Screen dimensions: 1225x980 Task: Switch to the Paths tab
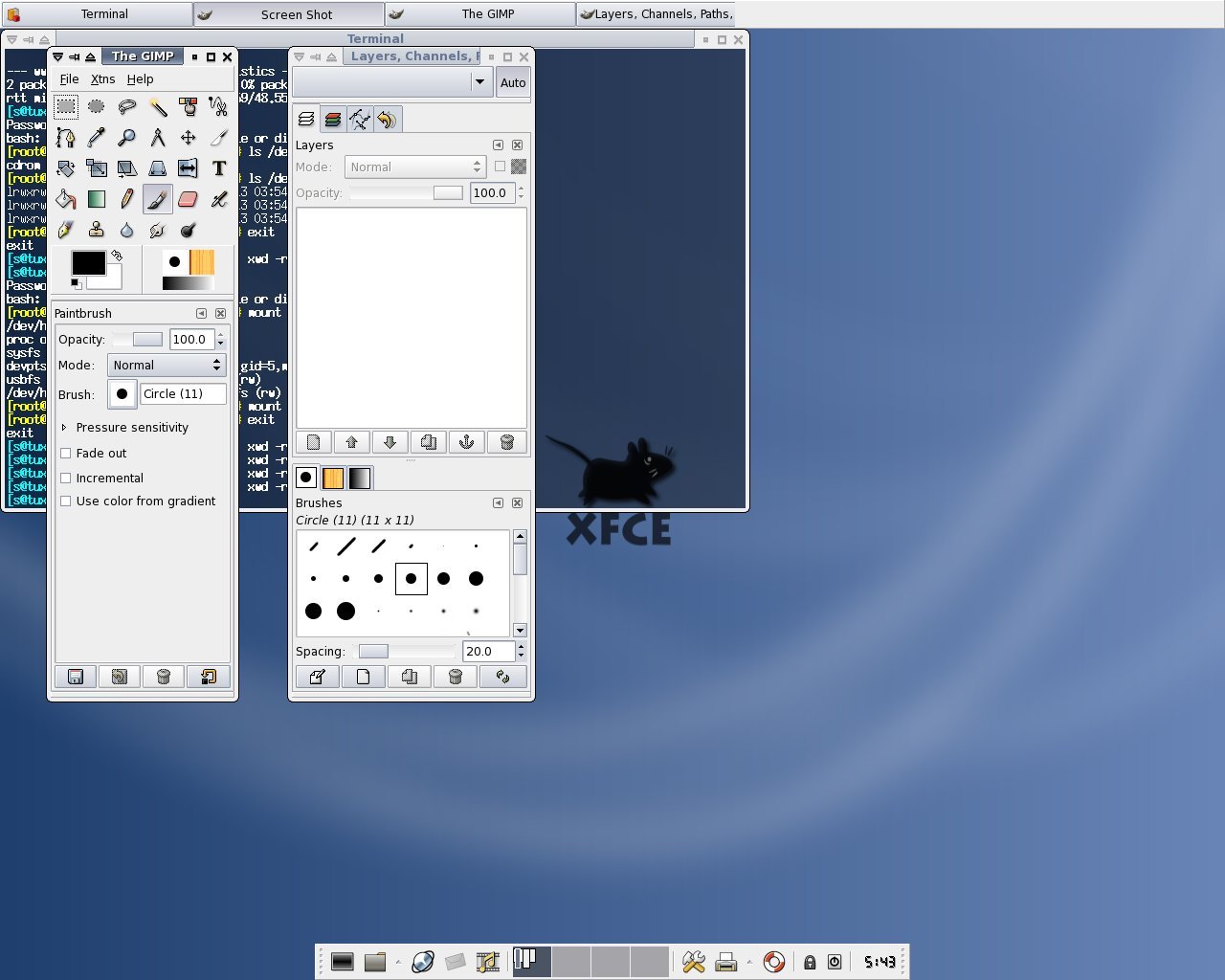[x=360, y=119]
